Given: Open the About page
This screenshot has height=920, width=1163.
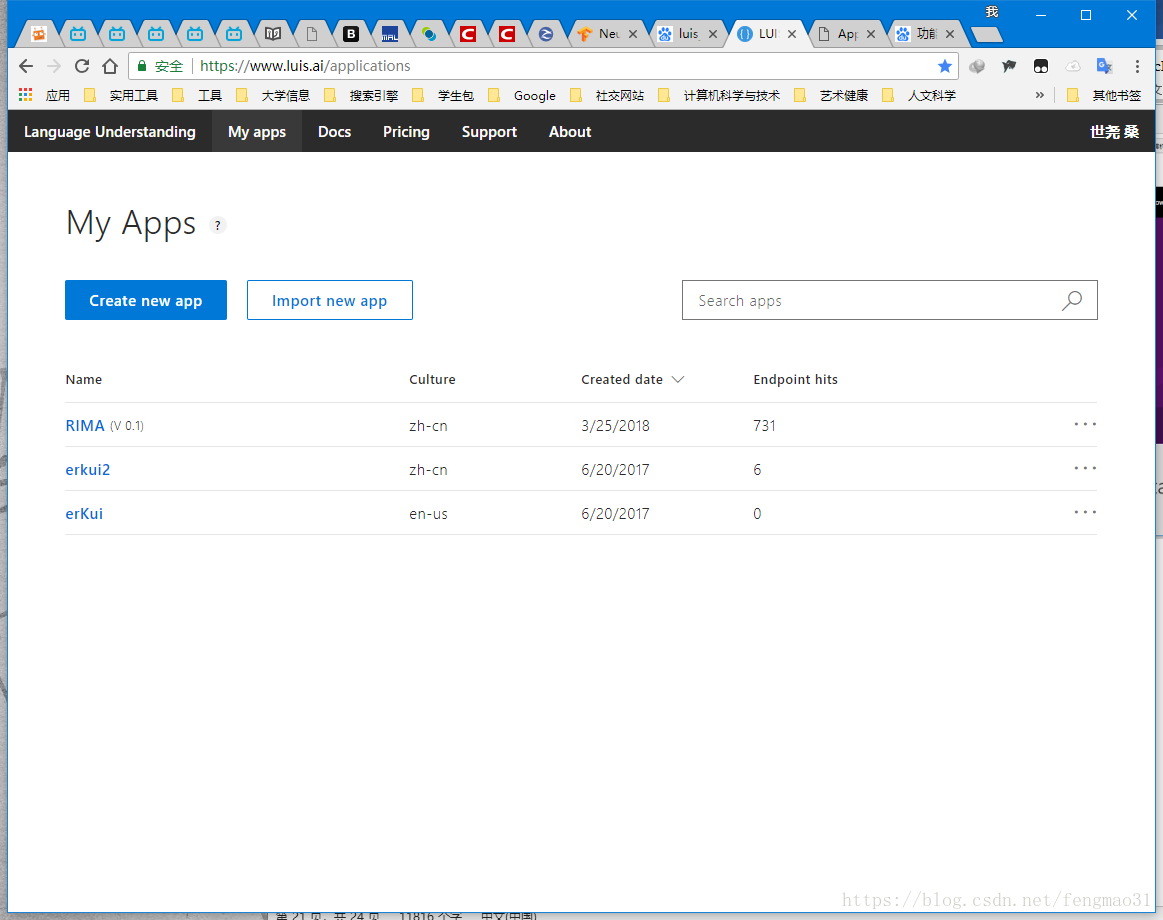Looking at the screenshot, I should point(570,131).
